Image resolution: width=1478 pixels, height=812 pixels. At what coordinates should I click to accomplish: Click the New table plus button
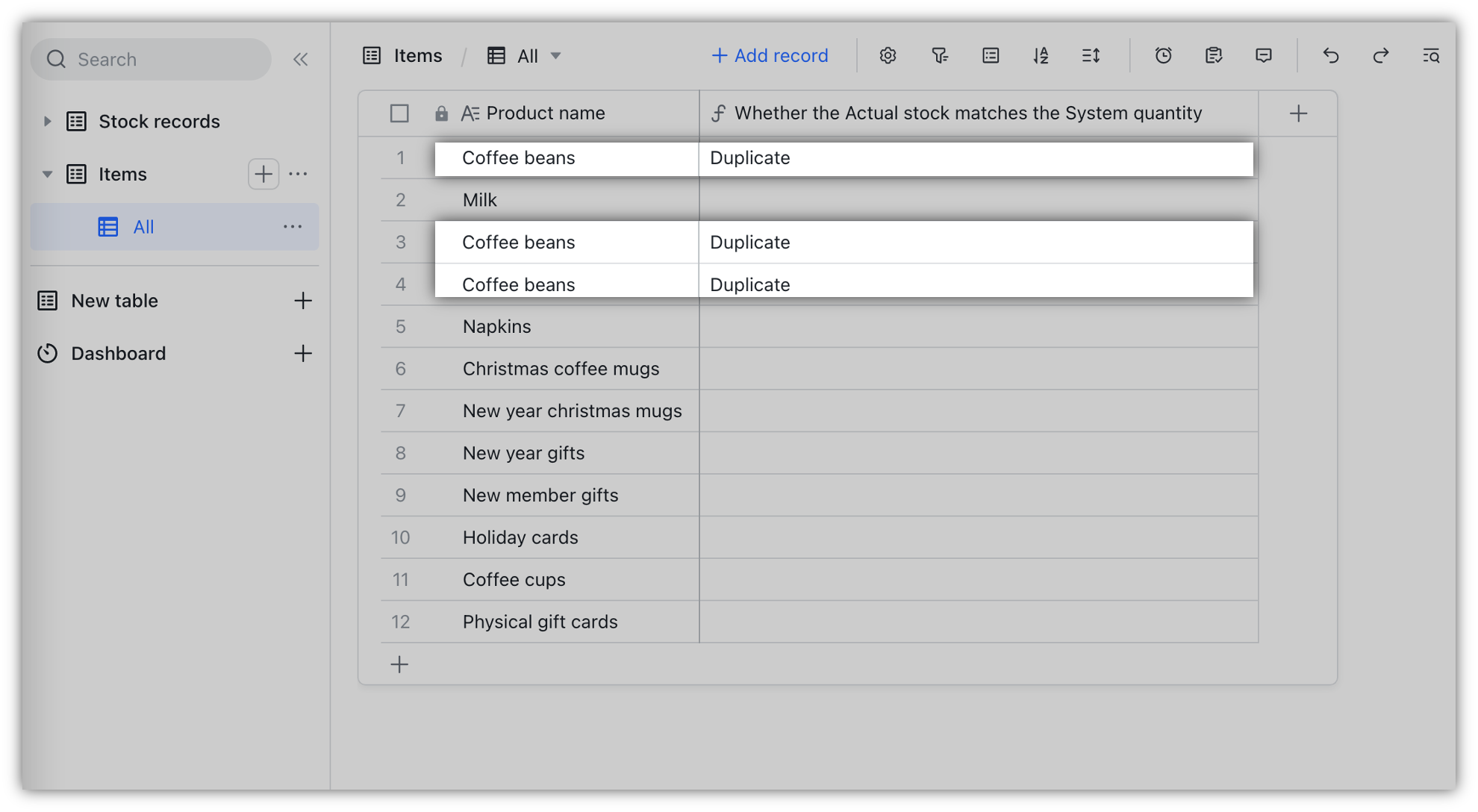(302, 299)
